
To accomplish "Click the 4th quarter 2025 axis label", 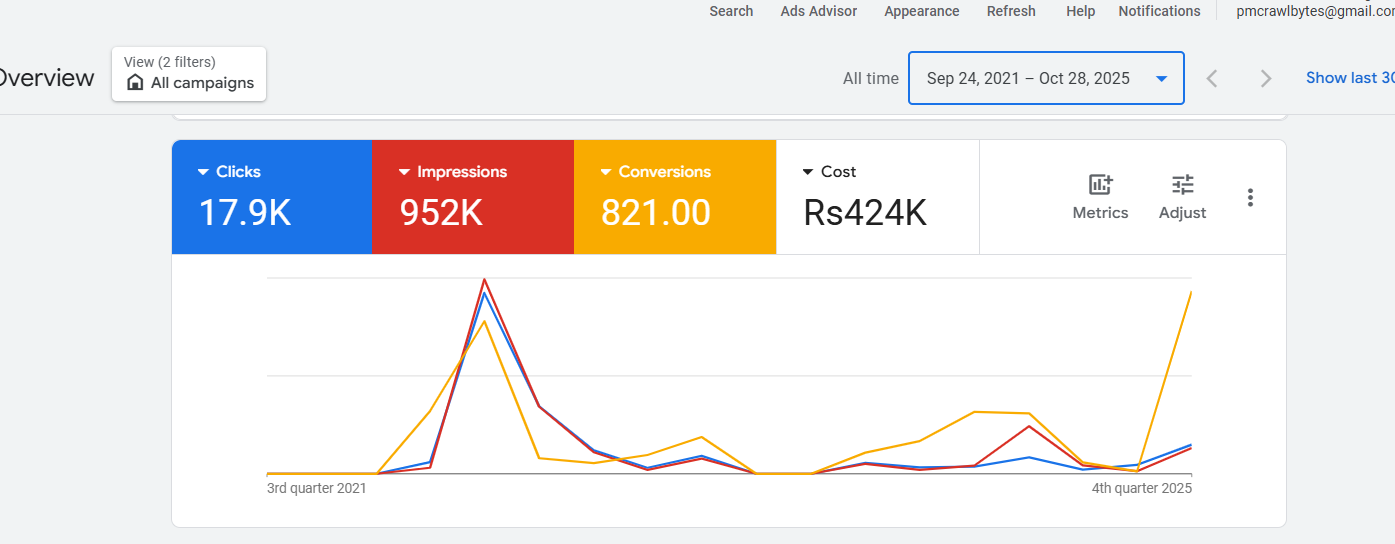I will click(x=1142, y=488).
